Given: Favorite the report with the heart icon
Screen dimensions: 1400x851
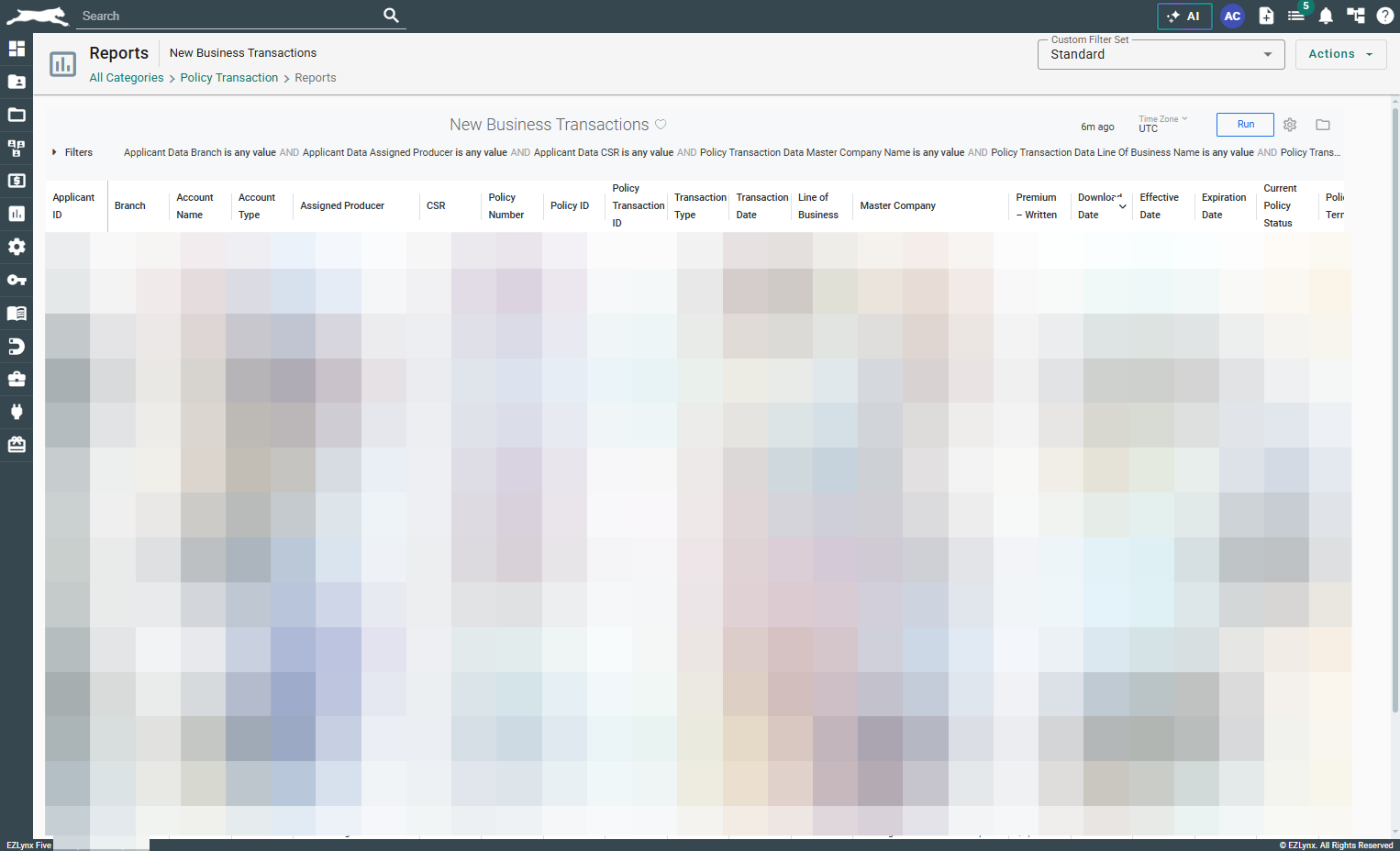Looking at the screenshot, I should pyautogui.click(x=661, y=125).
